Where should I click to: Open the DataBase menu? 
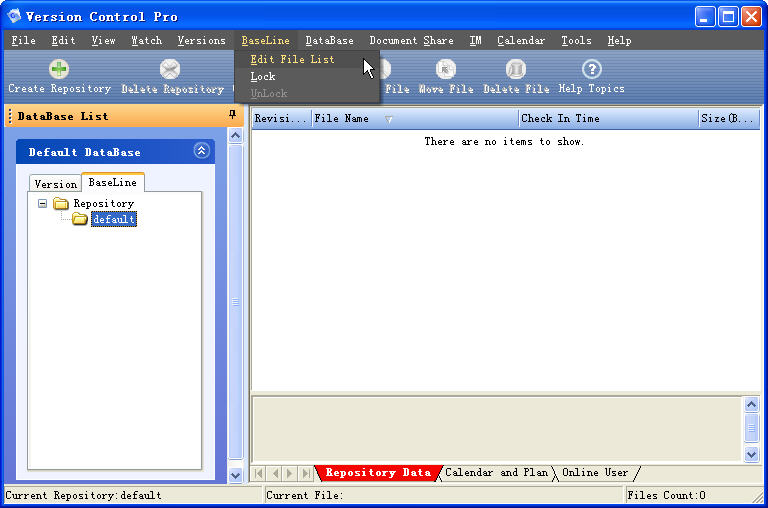pos(329,40)
